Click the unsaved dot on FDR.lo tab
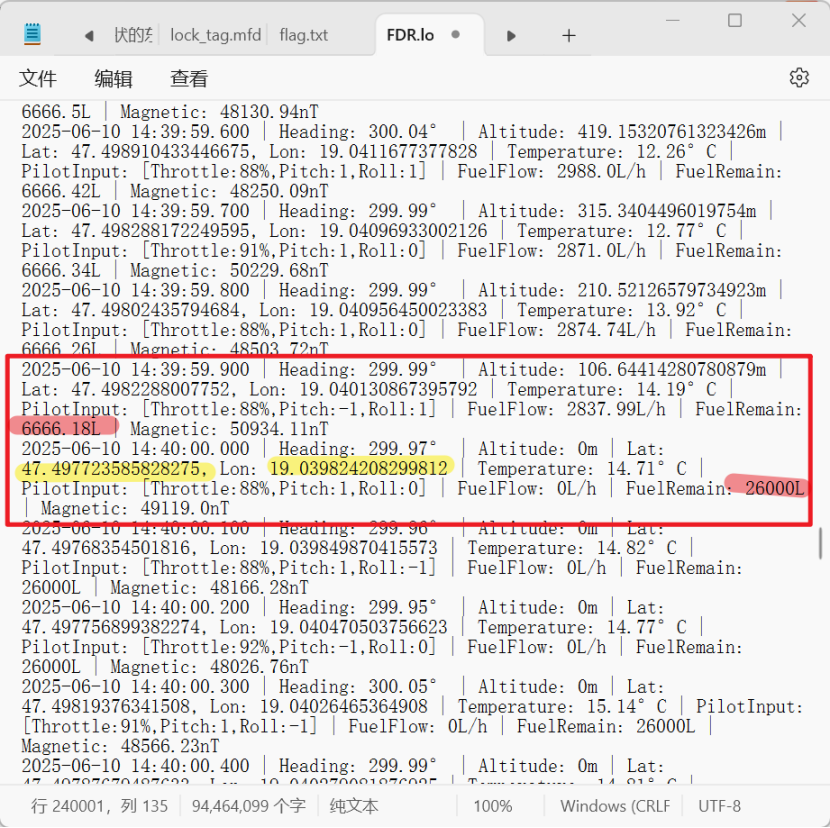This screenshot has width=830, height=828. [456, 35]
